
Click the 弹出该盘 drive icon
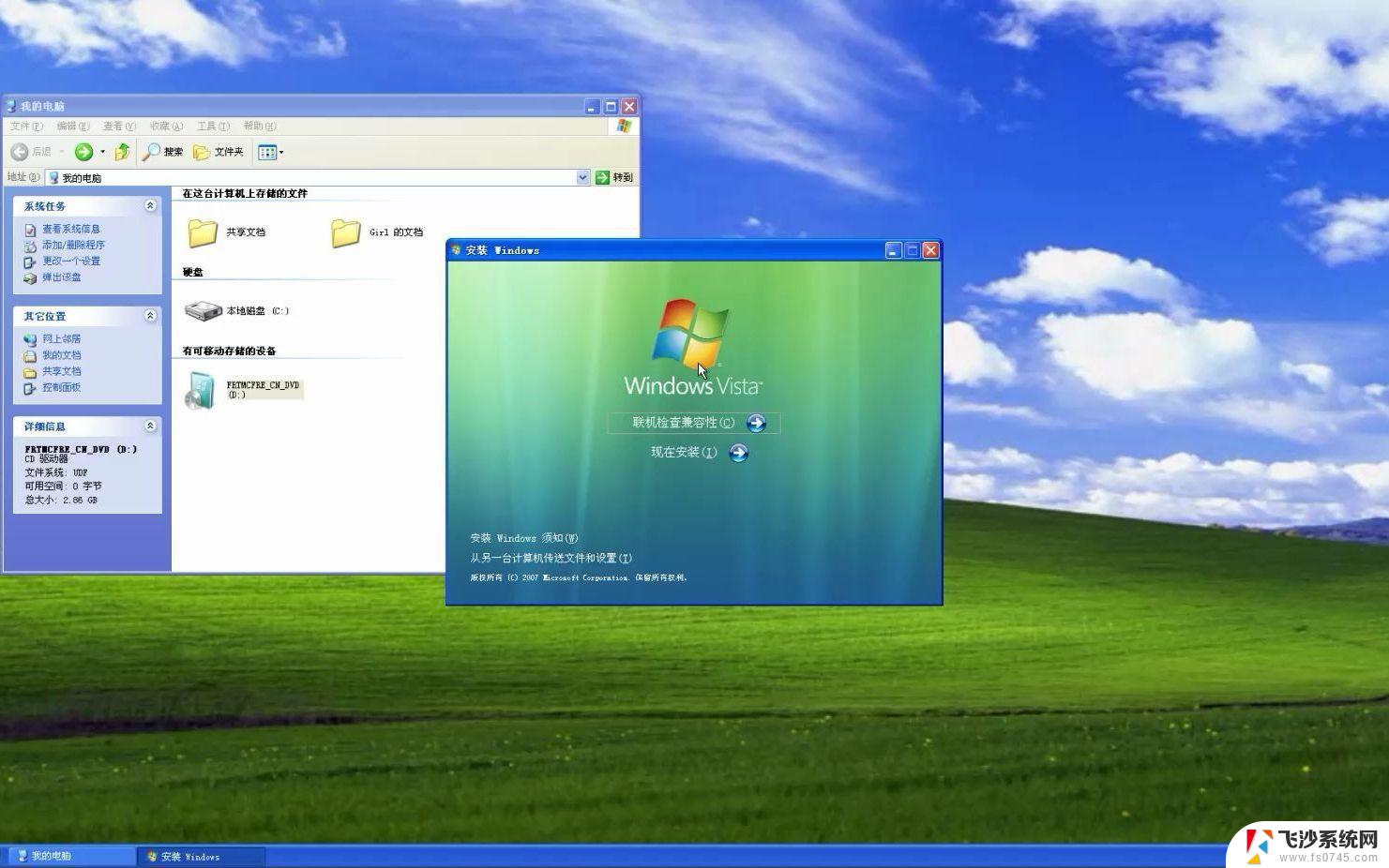pyautogui.click(x=30, y=277)
